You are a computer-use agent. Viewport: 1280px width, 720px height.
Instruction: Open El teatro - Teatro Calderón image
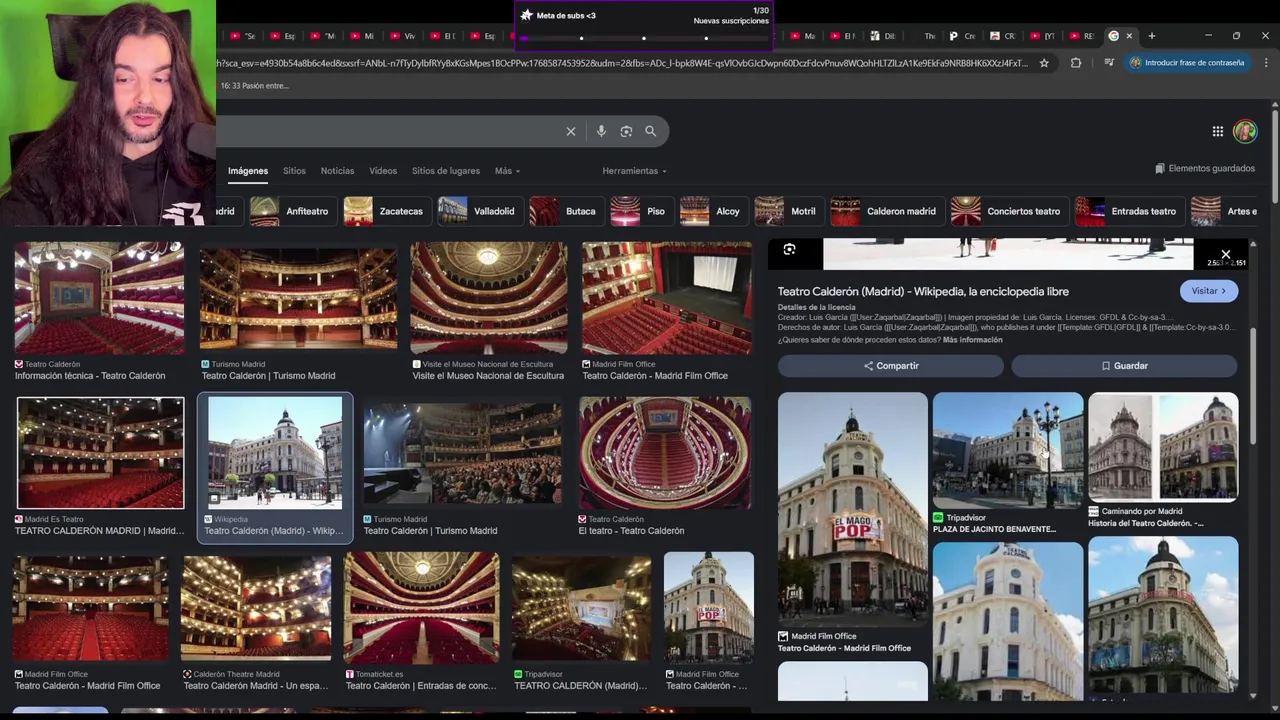point(665,453)
